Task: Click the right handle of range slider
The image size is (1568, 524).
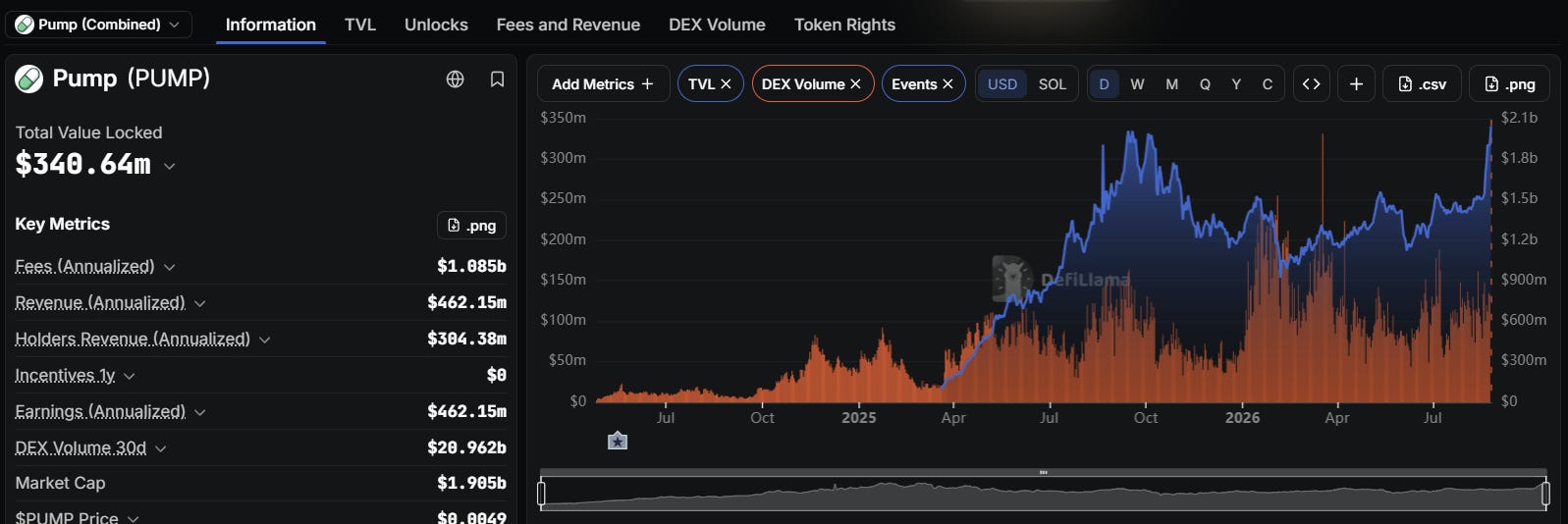Action: (x=1545, y=494)
